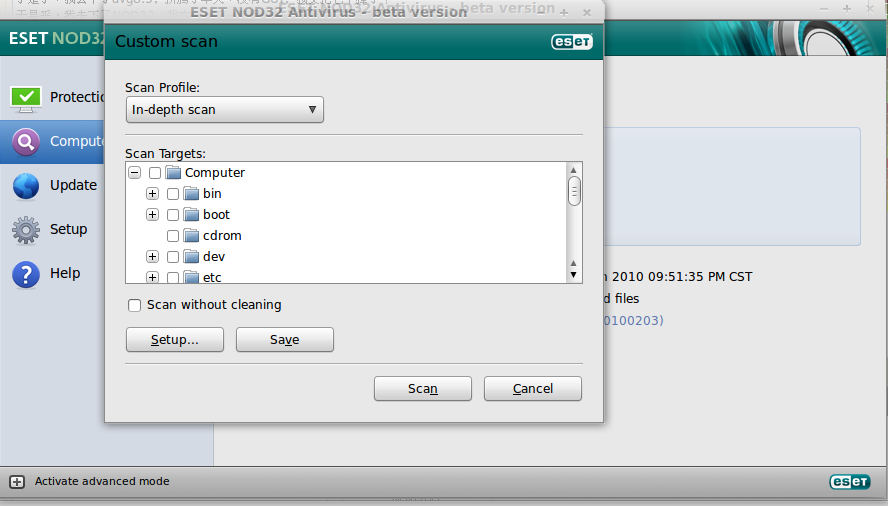Click Activate advanced mode link

tap(102, 482)
